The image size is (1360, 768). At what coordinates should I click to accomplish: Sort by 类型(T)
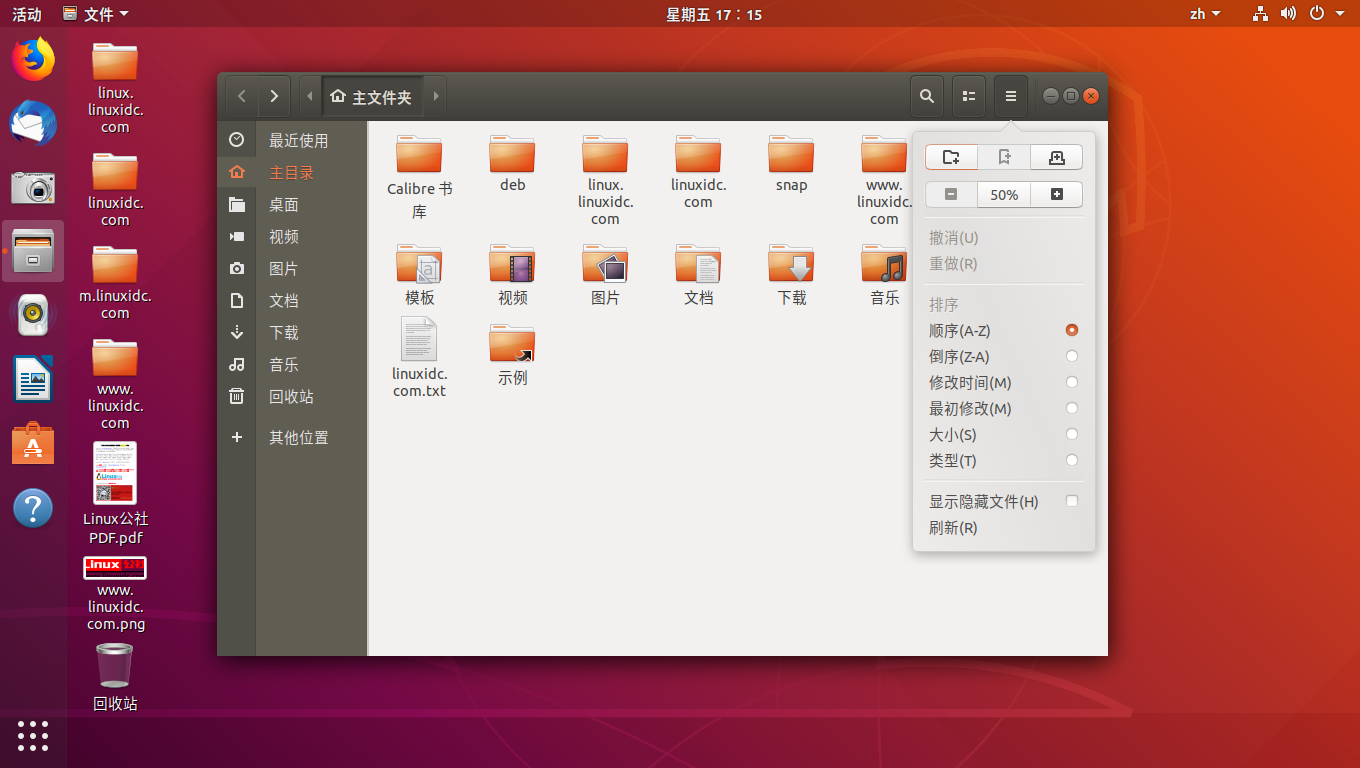[x=1004, y=460]
